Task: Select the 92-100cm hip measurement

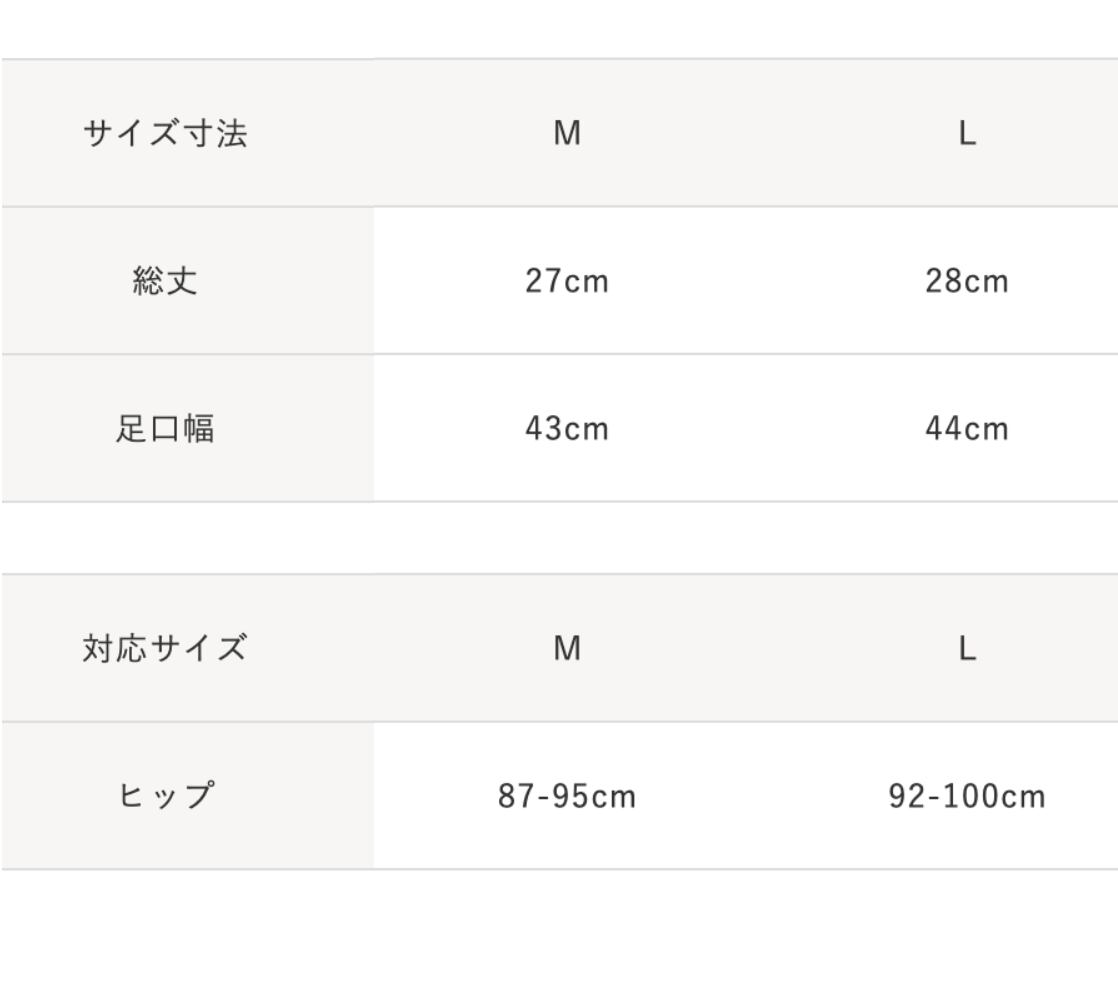Action: point(967,797)
